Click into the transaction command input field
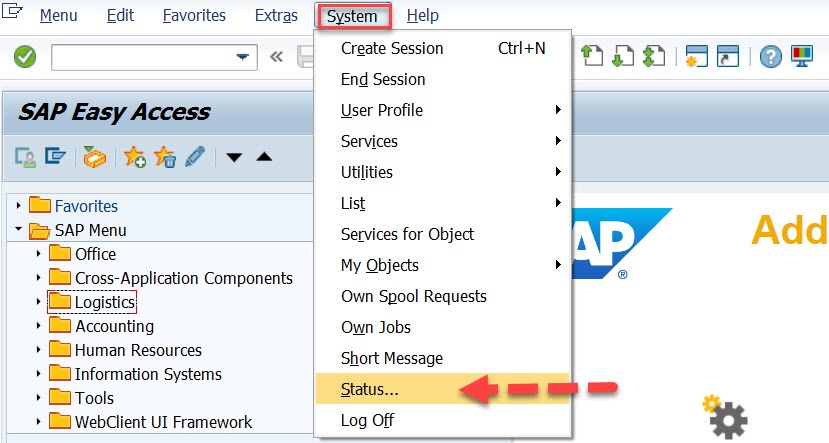This screenshot has width=829, height=443. (x=140, y=57)
